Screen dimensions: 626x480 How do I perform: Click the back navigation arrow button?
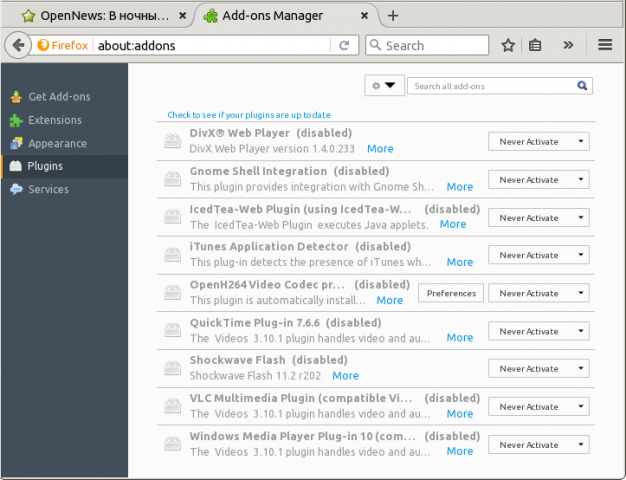tap(18, 45)
